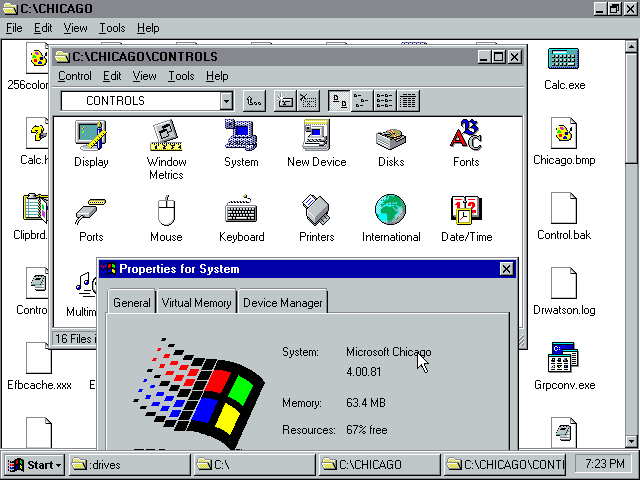Screen dimensions: 640x480
Task: Click the 63.4 MB memory value
Action: (x=366, y=403)
